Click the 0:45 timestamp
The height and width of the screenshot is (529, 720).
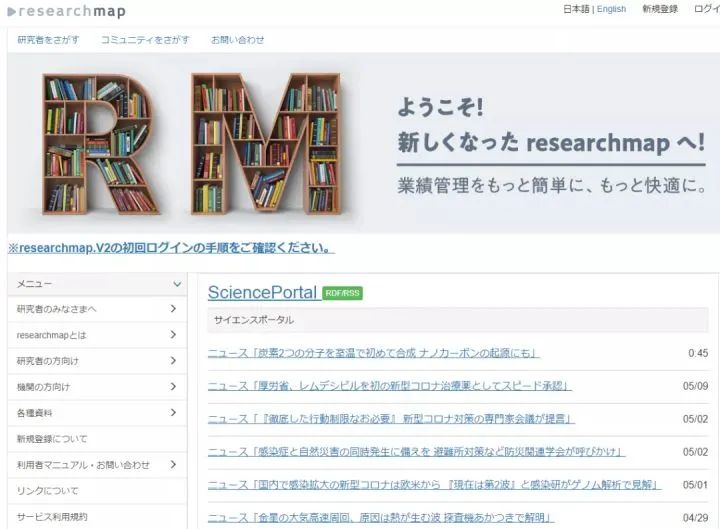[x=698, y=353]
